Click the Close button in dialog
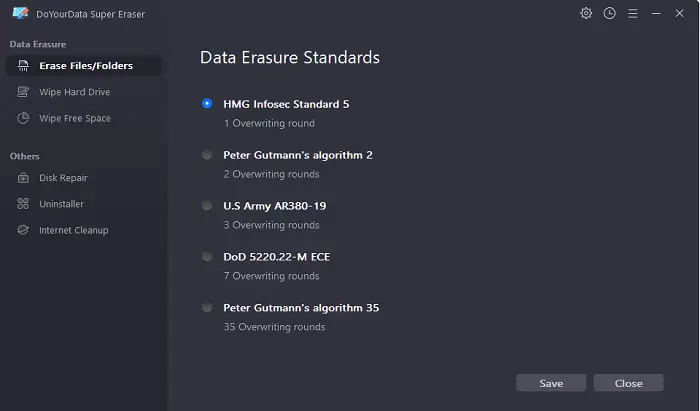 [x=629, y=383]
